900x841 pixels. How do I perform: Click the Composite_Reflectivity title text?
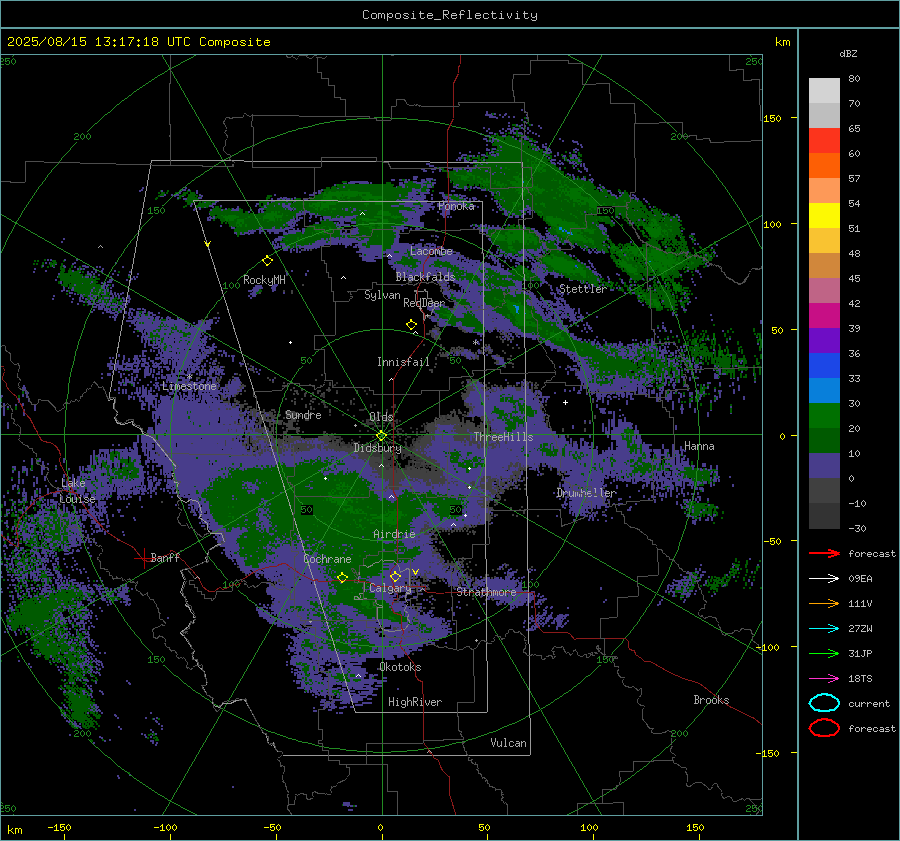pyautogui.click(x=449, y=15)
